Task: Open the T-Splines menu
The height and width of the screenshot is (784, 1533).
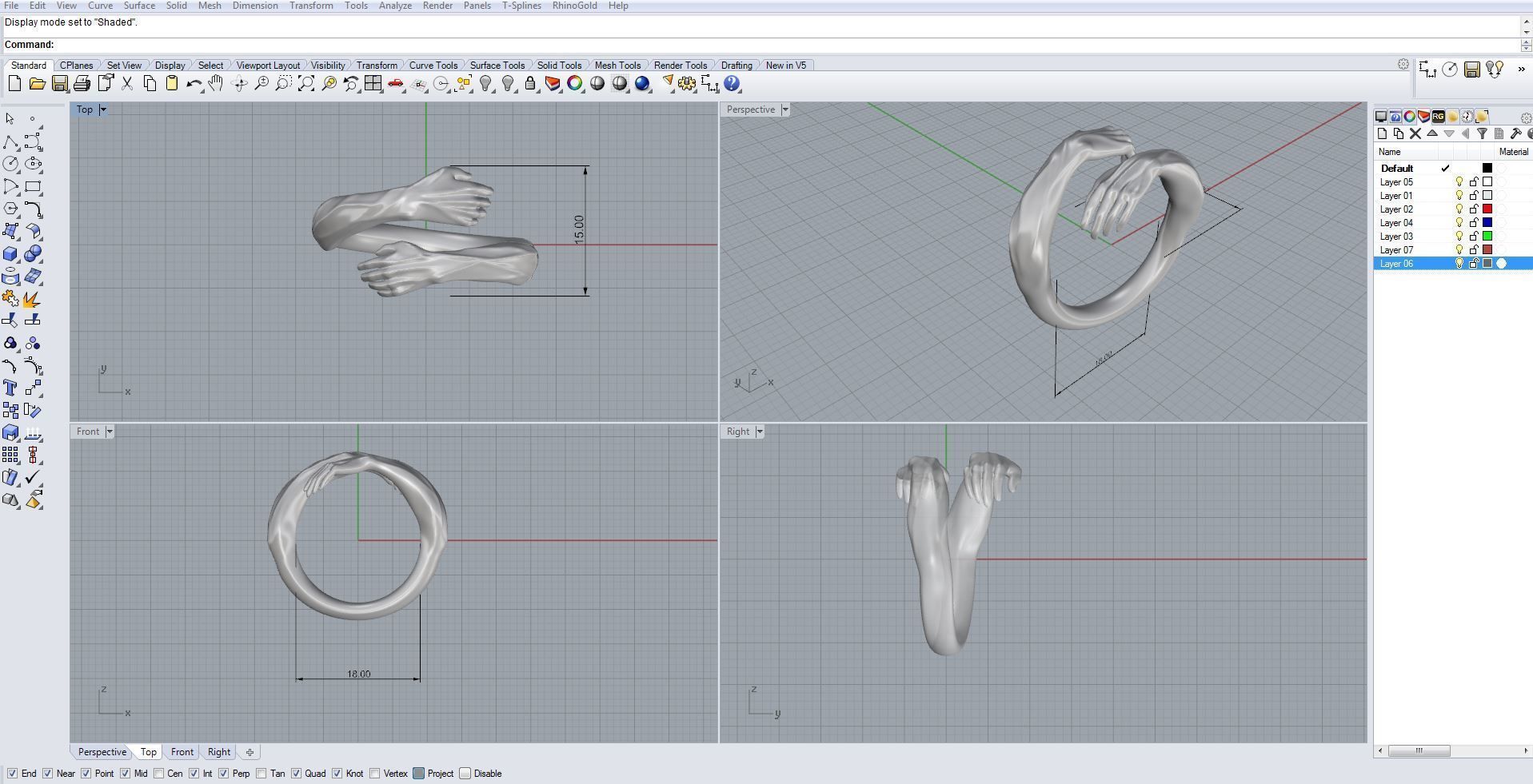Action: click(521, 6)
